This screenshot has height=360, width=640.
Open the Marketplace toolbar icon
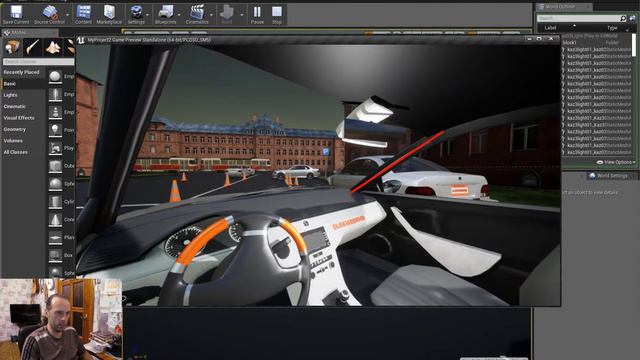pyautogui.click(x=109, y=14)
